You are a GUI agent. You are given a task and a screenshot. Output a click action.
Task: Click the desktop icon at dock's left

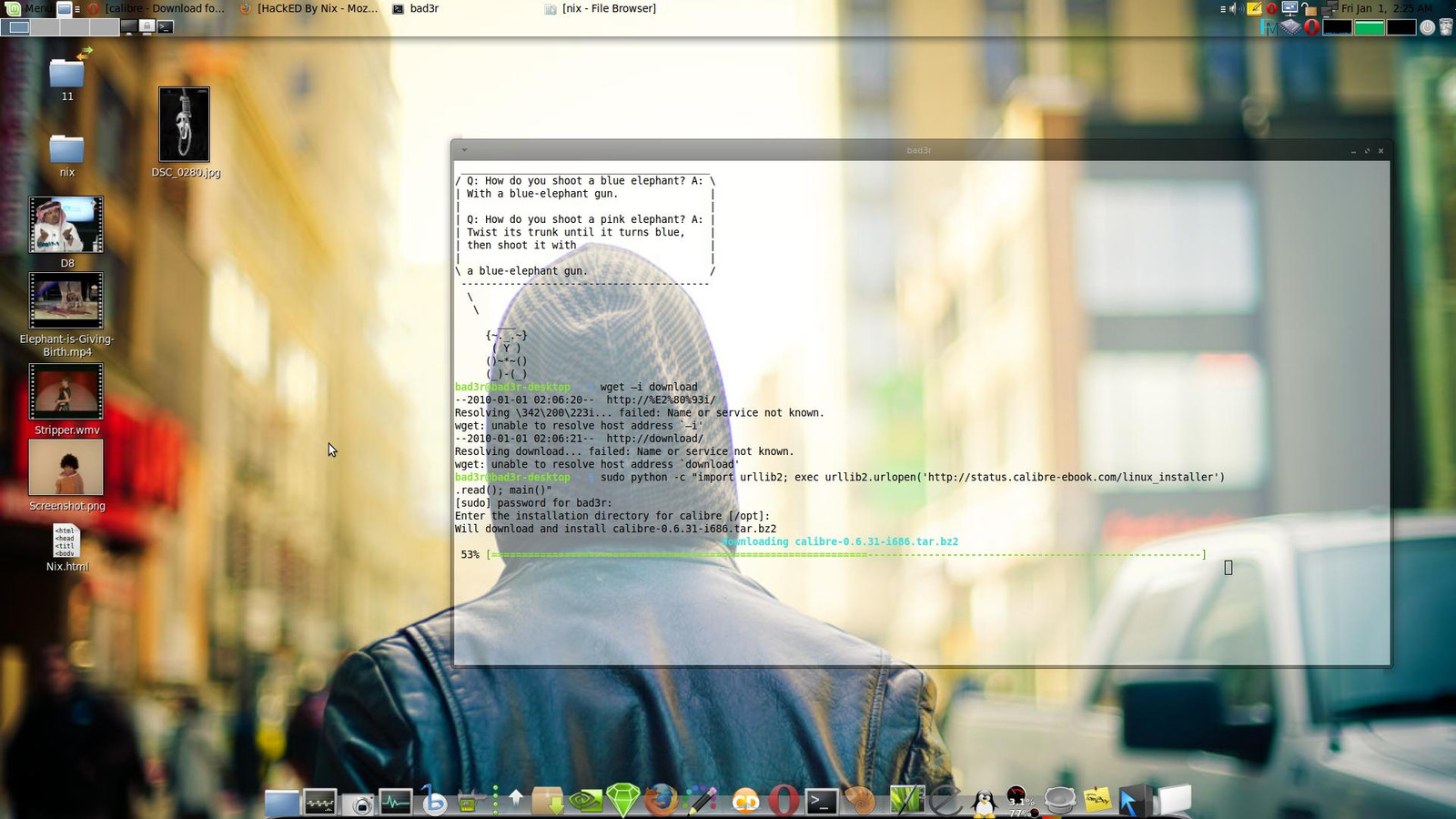point(282,802)
